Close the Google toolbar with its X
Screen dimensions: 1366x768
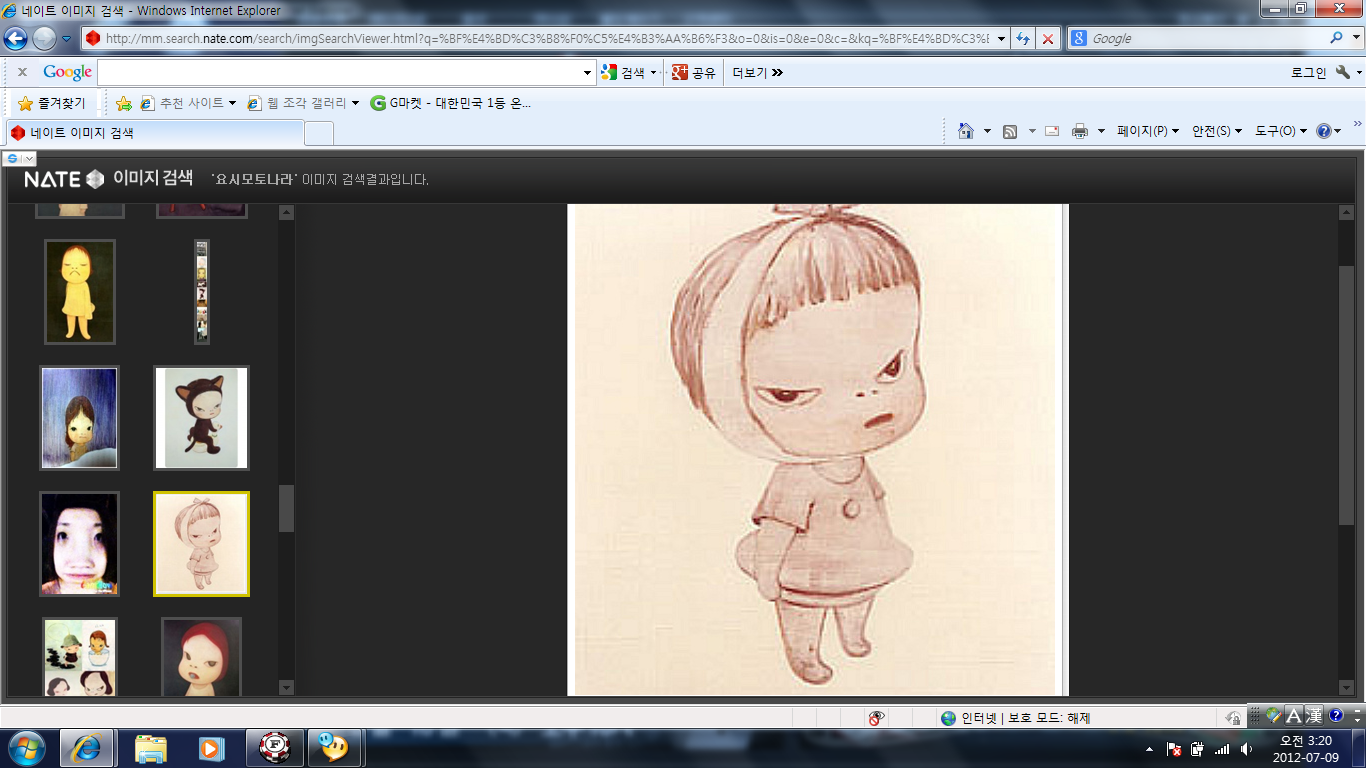(22, 72)
